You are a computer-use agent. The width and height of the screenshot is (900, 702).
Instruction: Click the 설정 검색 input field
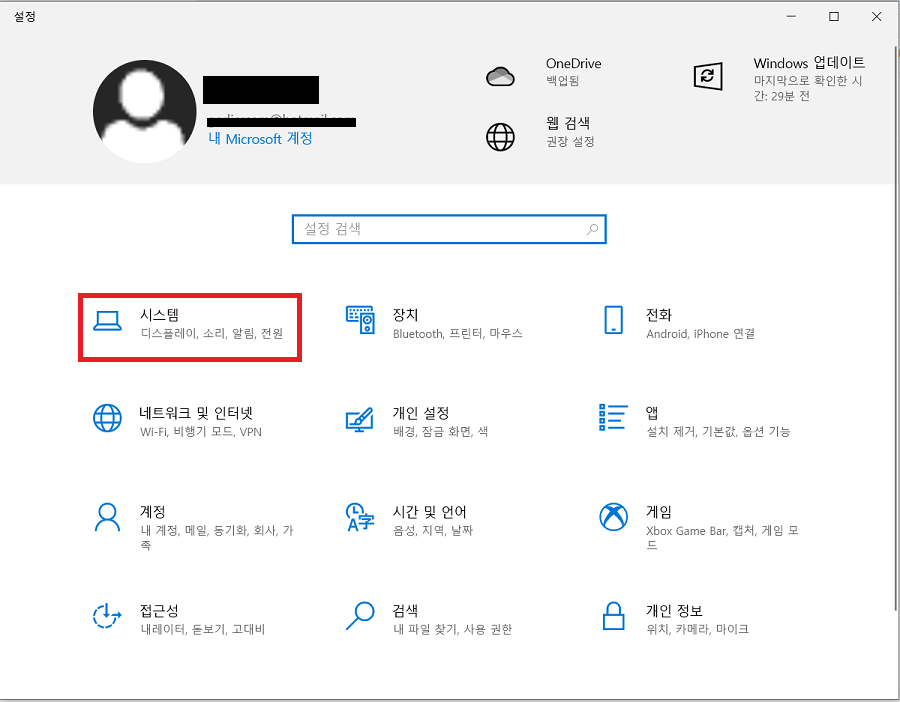click(449, 230)
